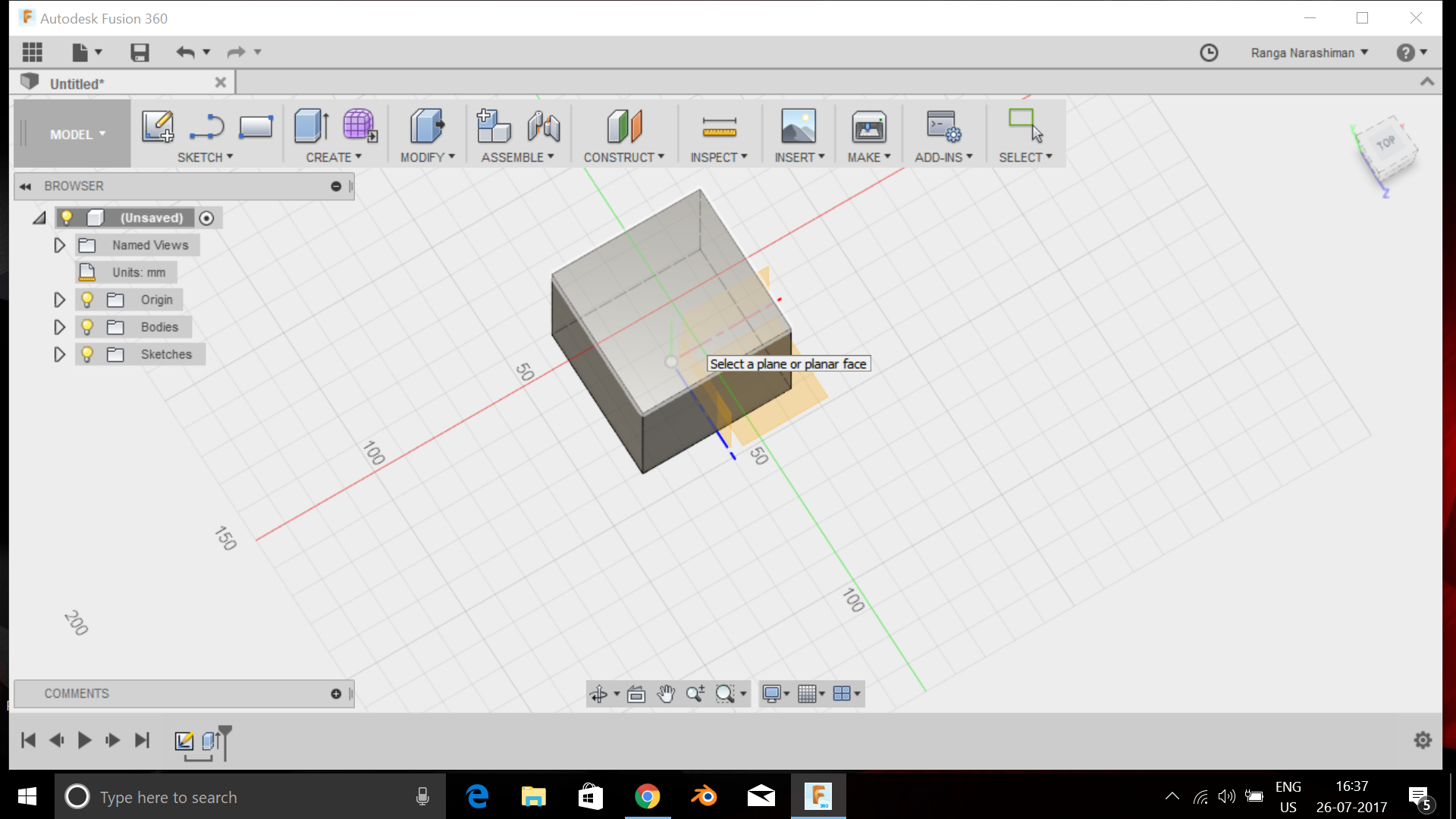Open Display Settings dropdown

point(776,694)
